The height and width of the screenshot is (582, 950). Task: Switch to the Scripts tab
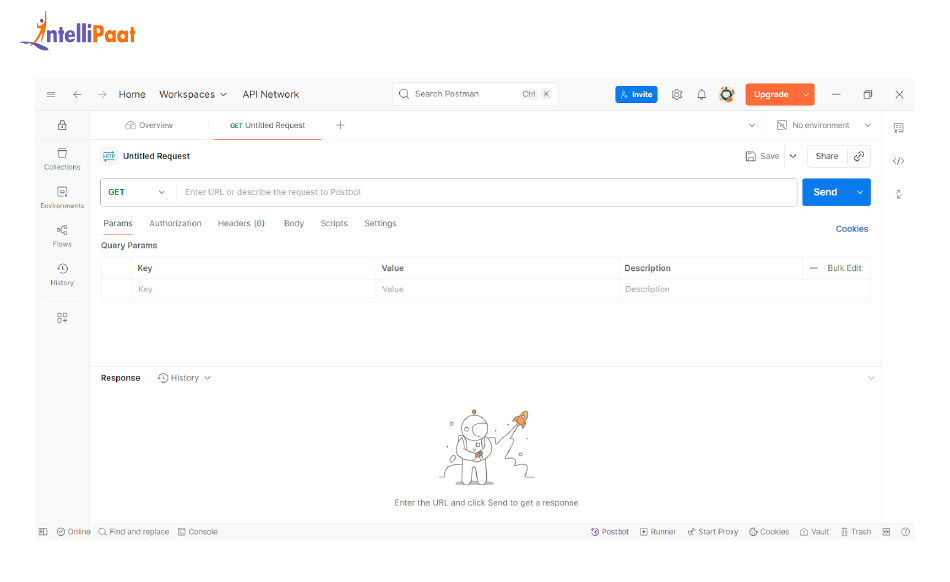(x=334, y=223)
